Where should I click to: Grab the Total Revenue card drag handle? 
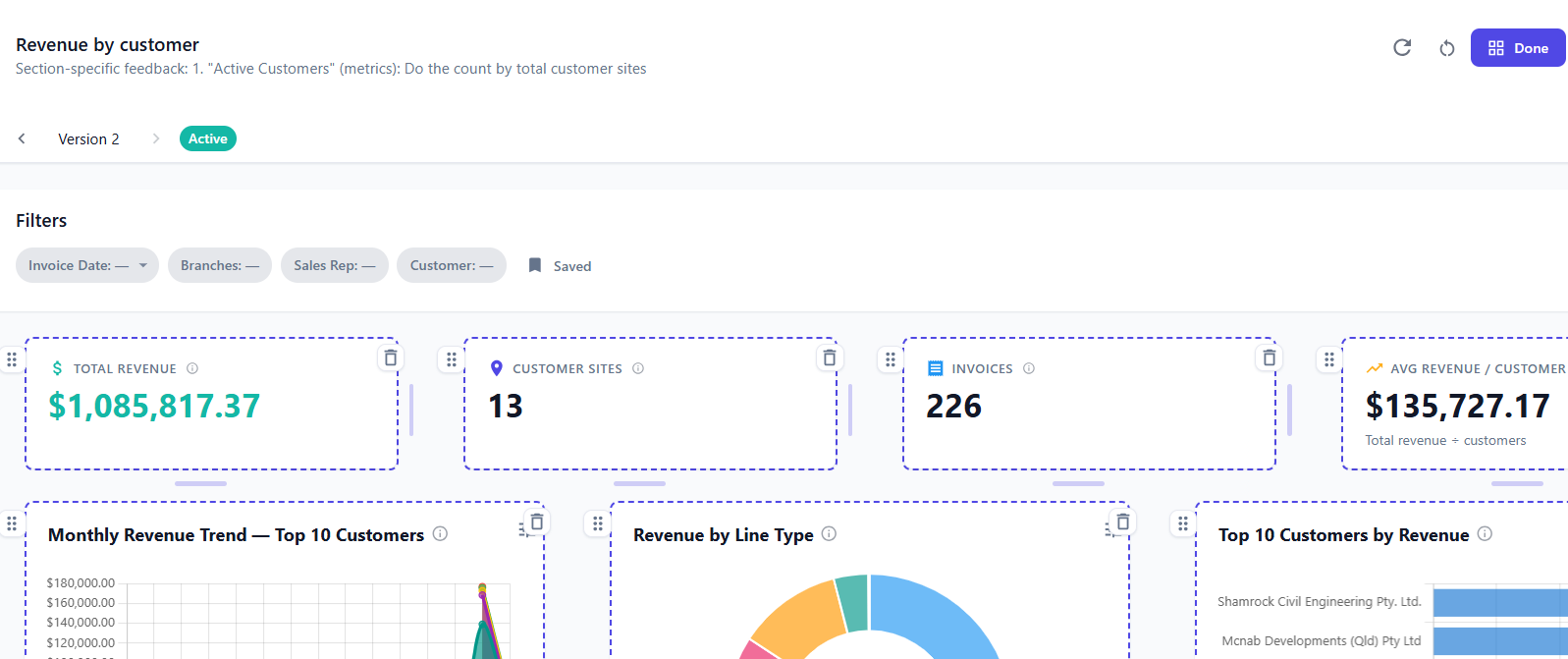pyautogui.click(x=12, y=359)
